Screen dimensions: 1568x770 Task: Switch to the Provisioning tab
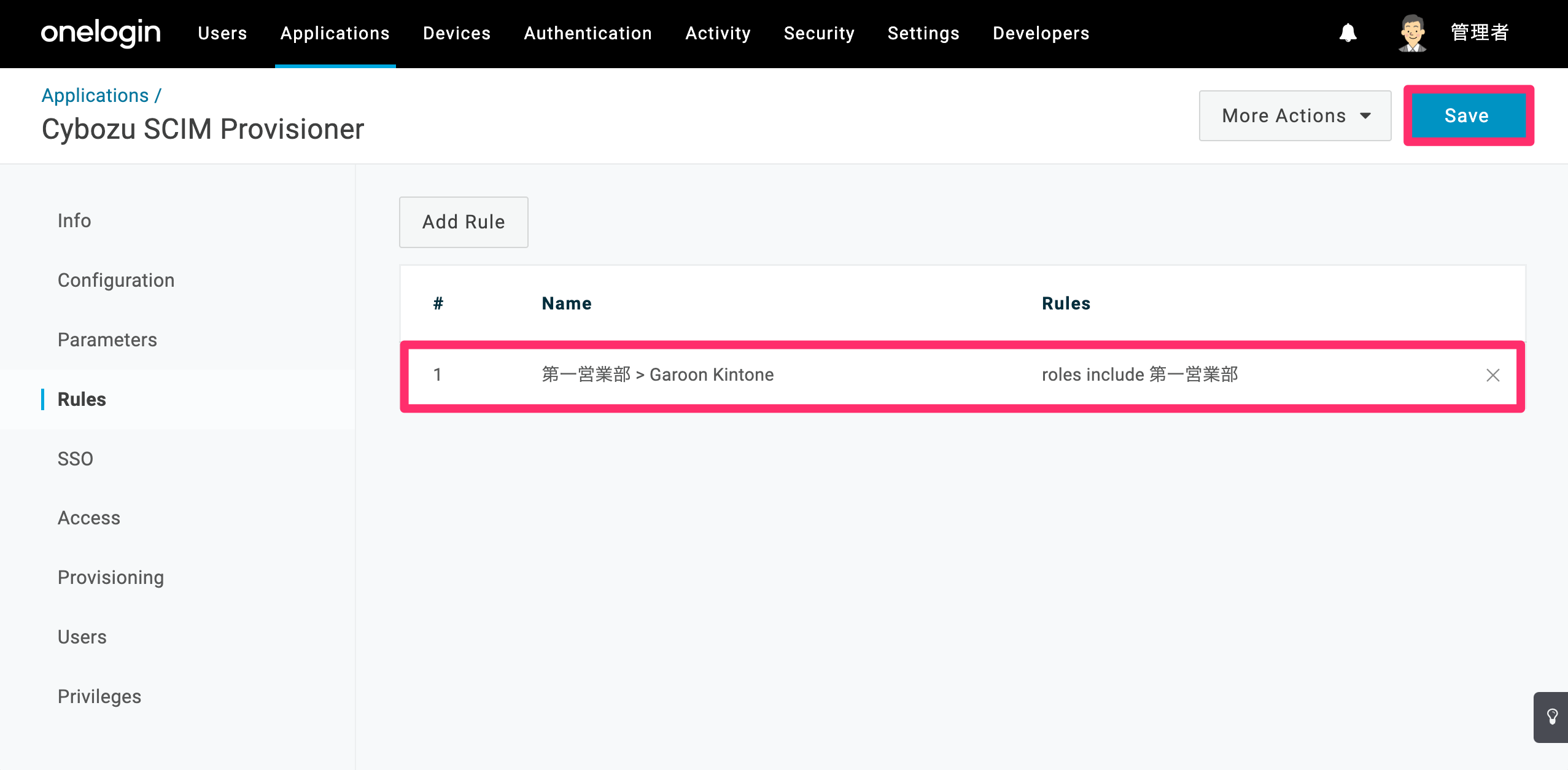coord(111,577)
